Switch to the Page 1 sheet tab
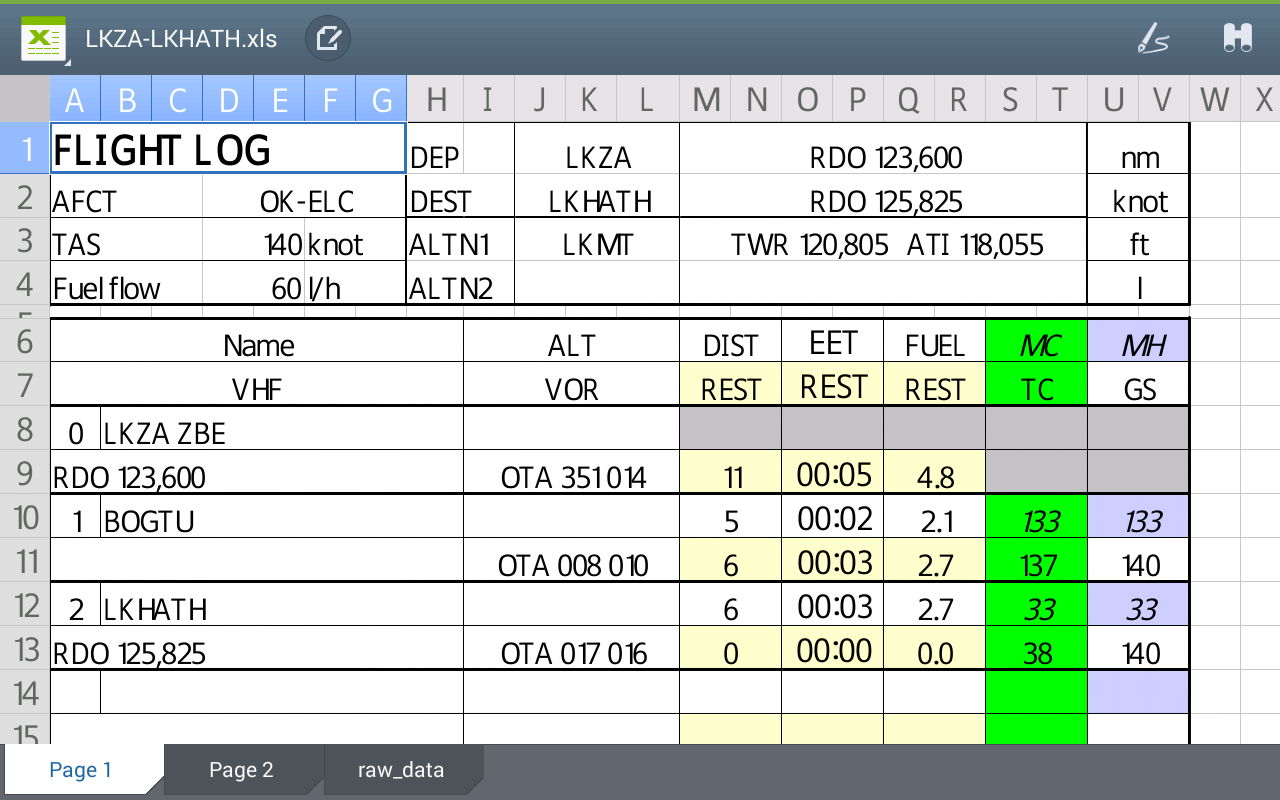The height and width of the screenshot is (800, 1280). coord(82,770)
